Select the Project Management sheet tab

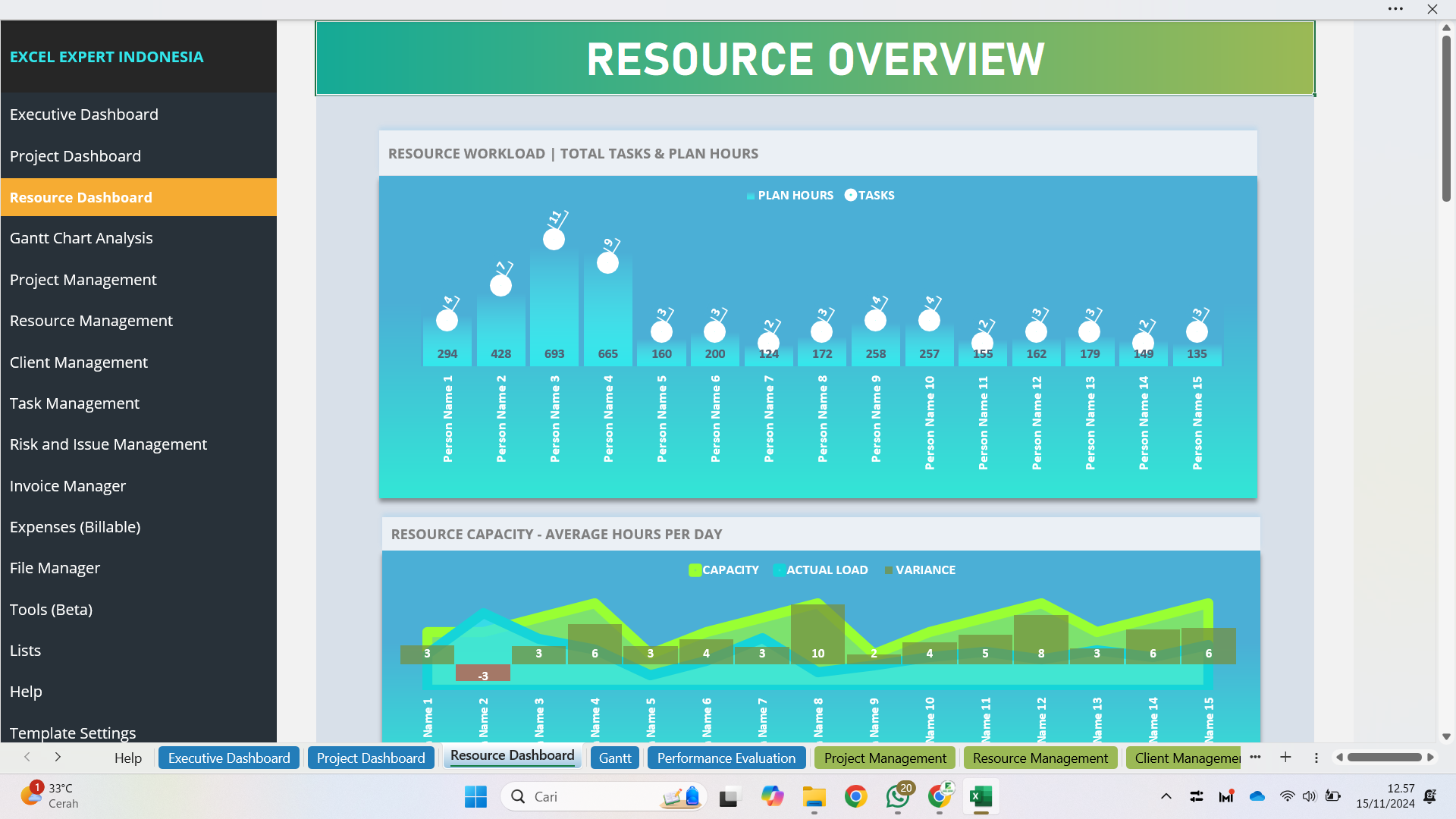tap(884, 758)
